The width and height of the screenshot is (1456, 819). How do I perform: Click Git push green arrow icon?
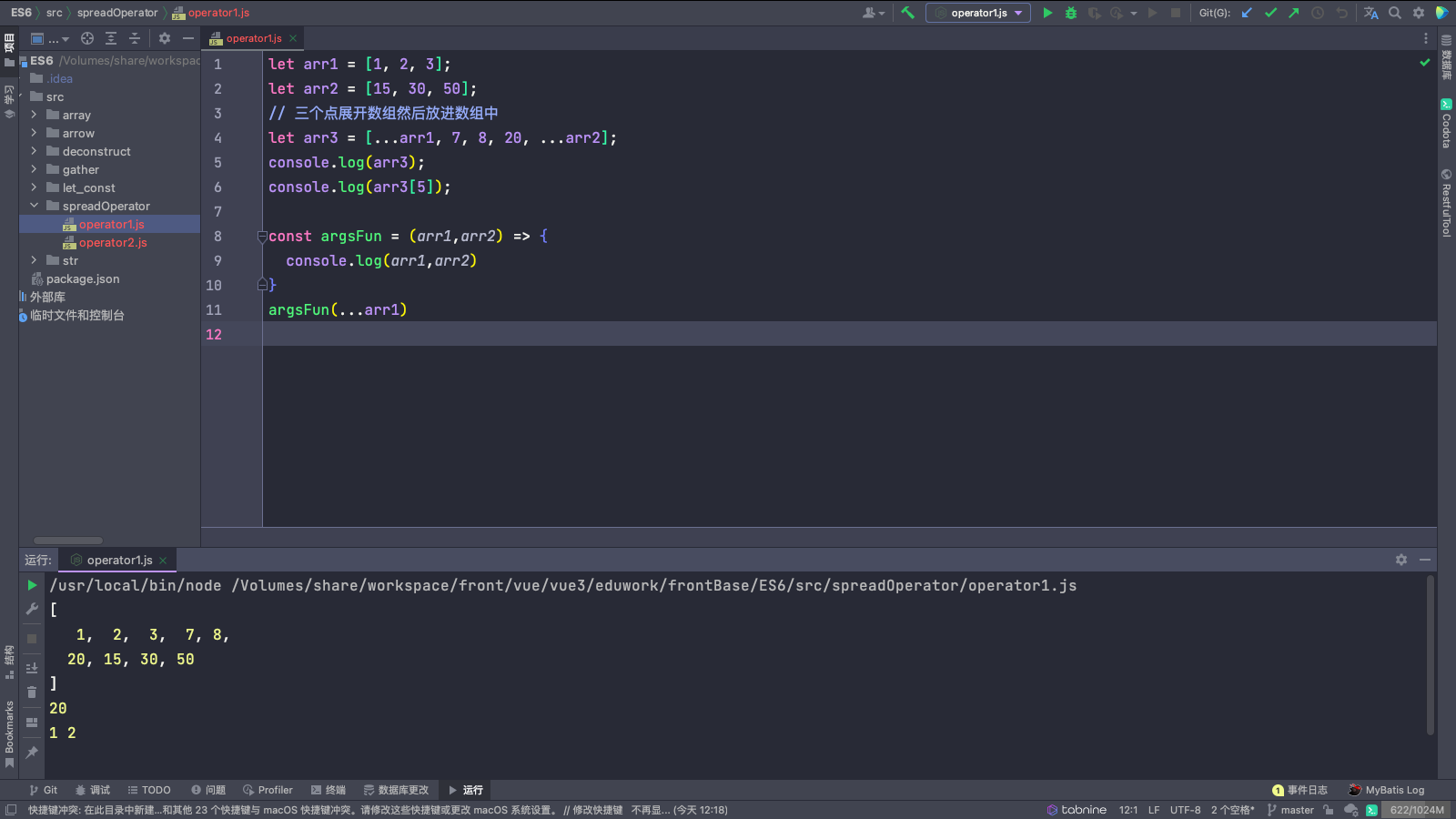coord(1294,13)
